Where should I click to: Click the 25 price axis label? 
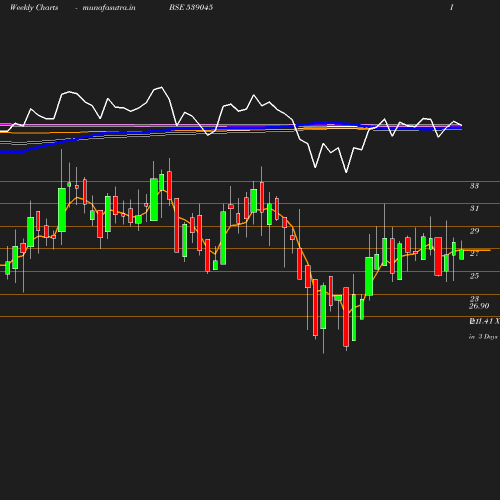click(474, 276)
